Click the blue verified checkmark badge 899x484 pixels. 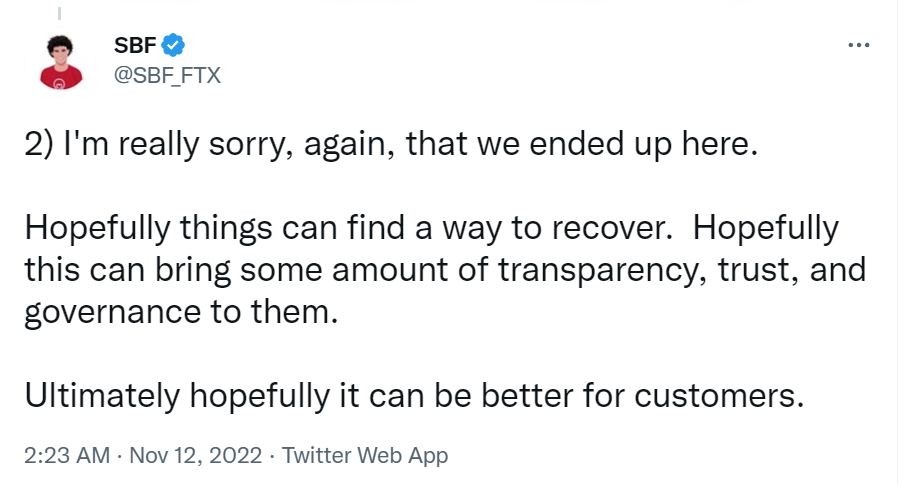tap(173, 44)
